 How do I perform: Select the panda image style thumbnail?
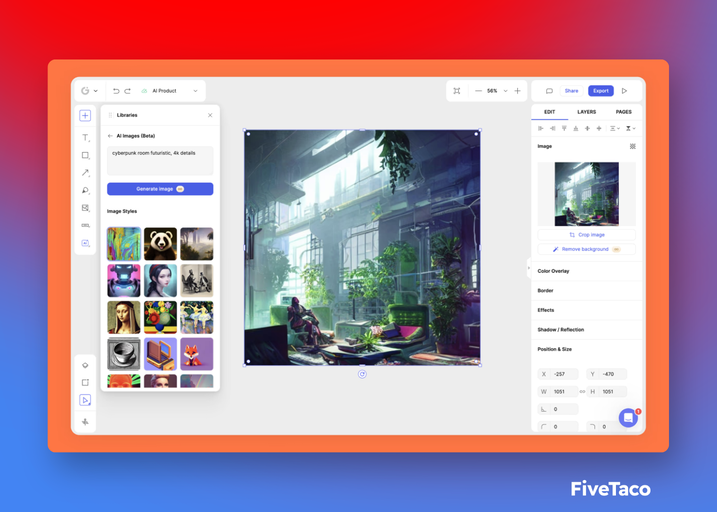coord(160,244)
